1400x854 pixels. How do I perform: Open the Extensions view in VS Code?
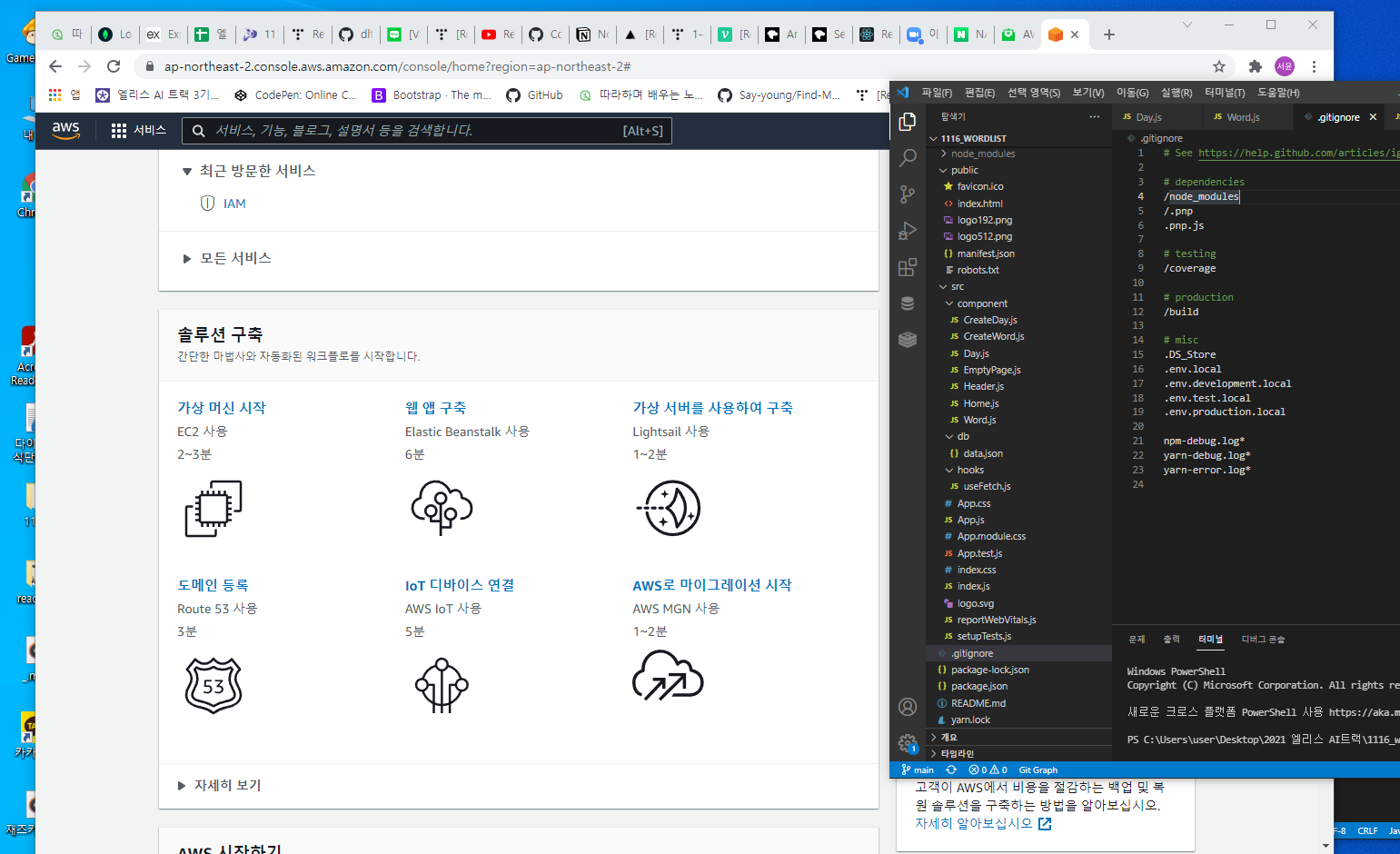[907, 267]
